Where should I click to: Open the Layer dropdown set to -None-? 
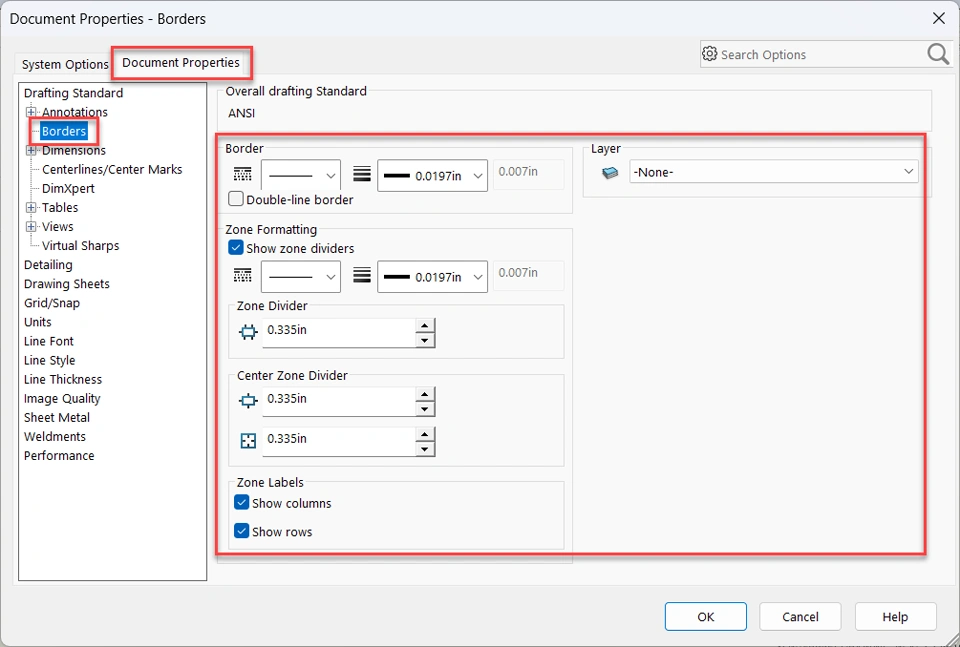point(773,172)
